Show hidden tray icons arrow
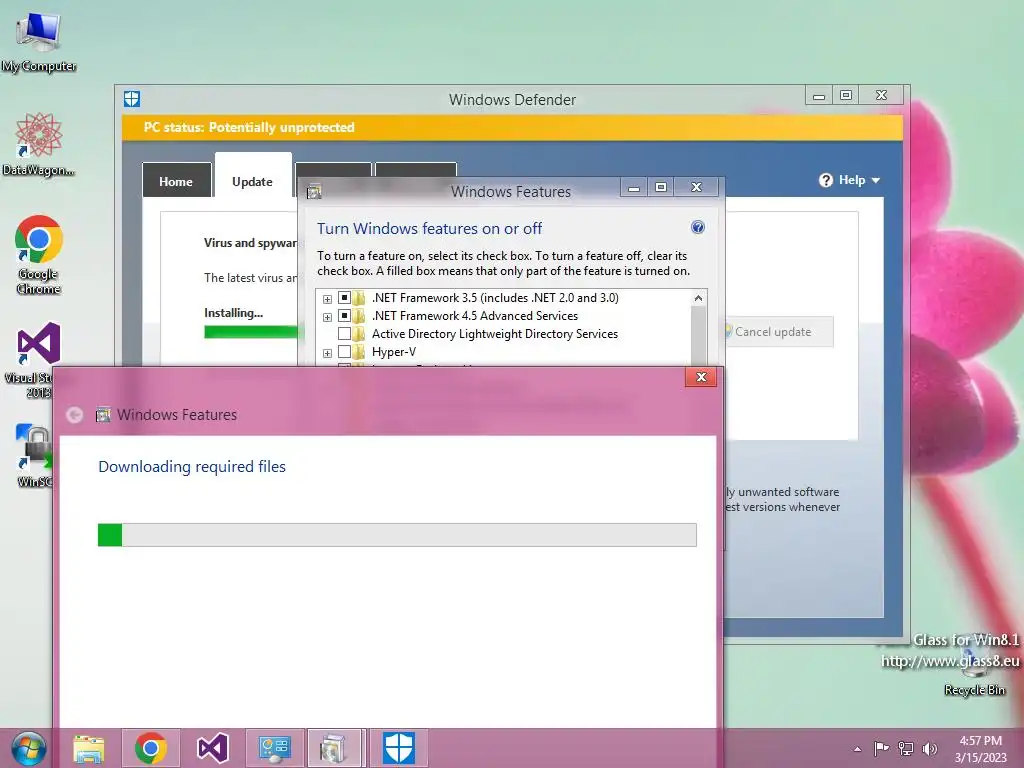This screenshot has width=1024, height=768. click(857, 749)
